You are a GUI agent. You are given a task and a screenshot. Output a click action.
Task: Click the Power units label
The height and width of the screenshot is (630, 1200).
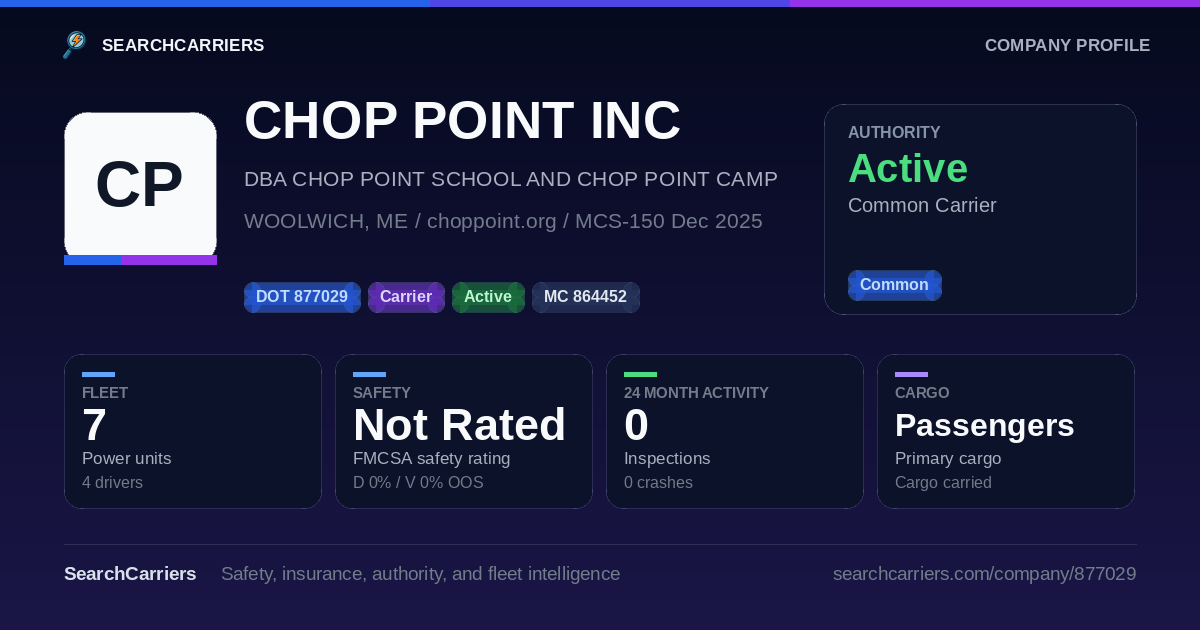126,458
